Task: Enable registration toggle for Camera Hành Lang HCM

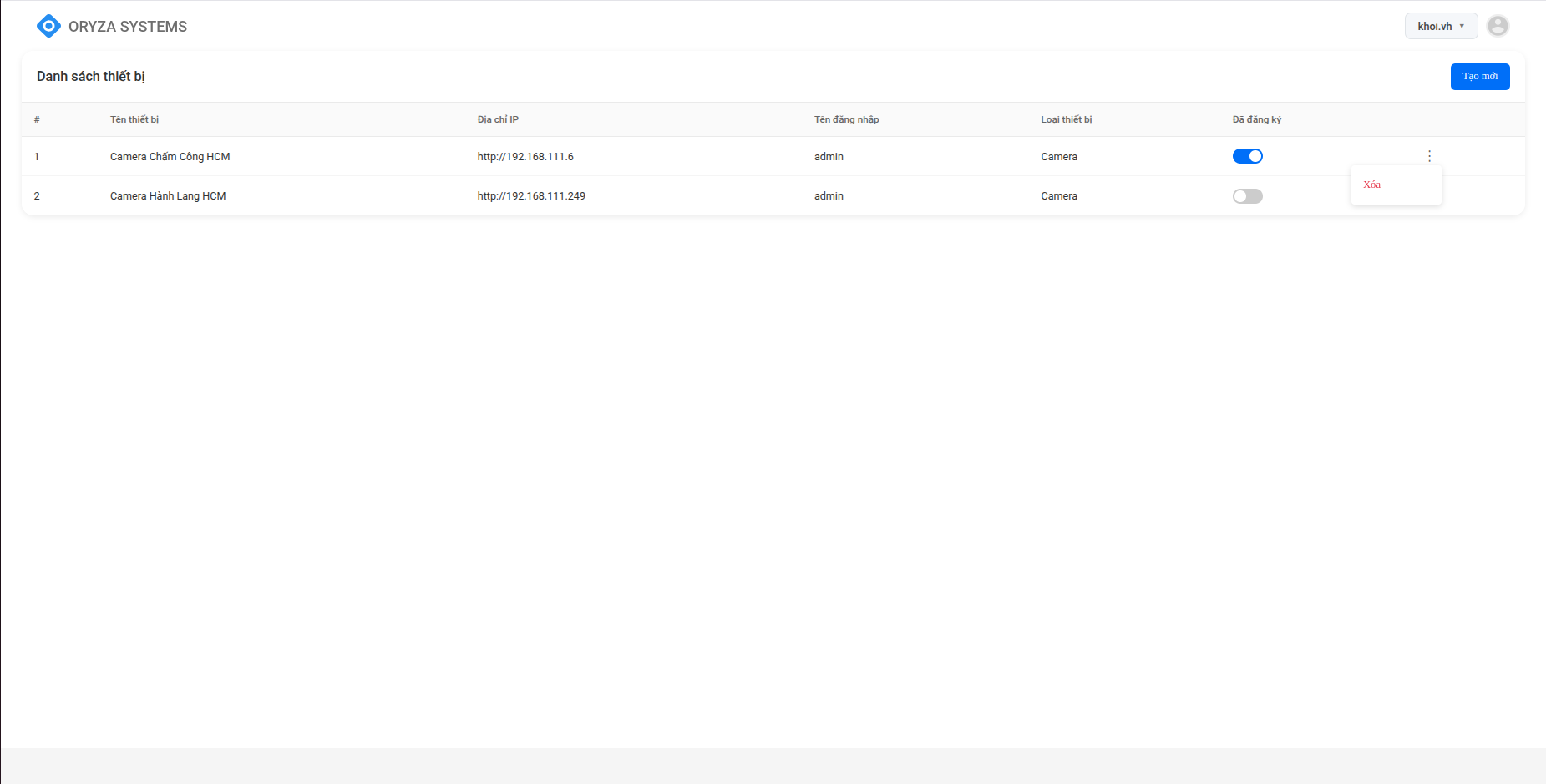Action: click(x=1247, y=196)
